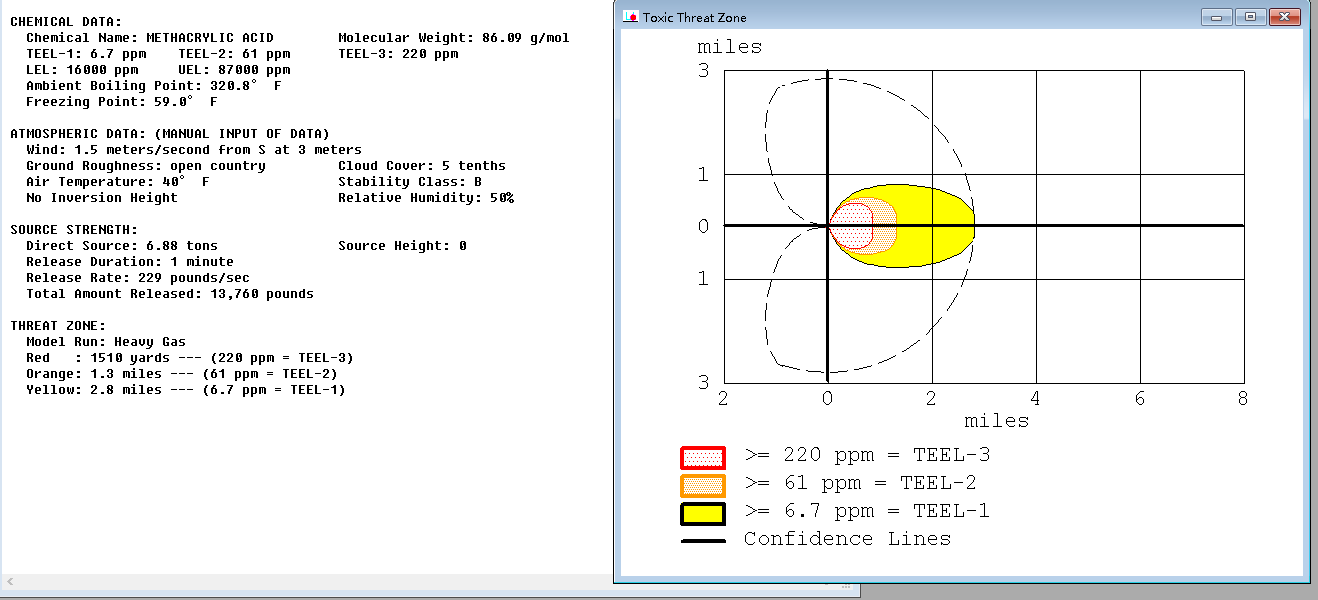Click the "8" tick label on horizontal axis
This screenshot has height=600, width=1318.
pos(1243,398)
